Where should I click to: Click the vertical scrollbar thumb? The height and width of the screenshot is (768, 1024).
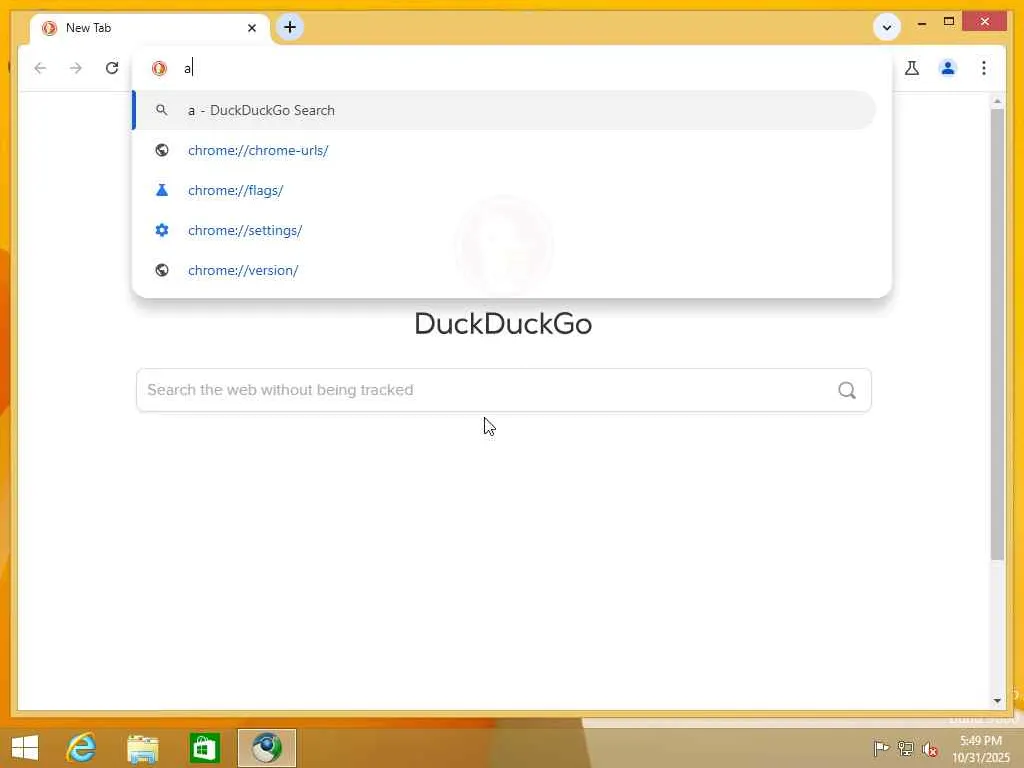997,334
